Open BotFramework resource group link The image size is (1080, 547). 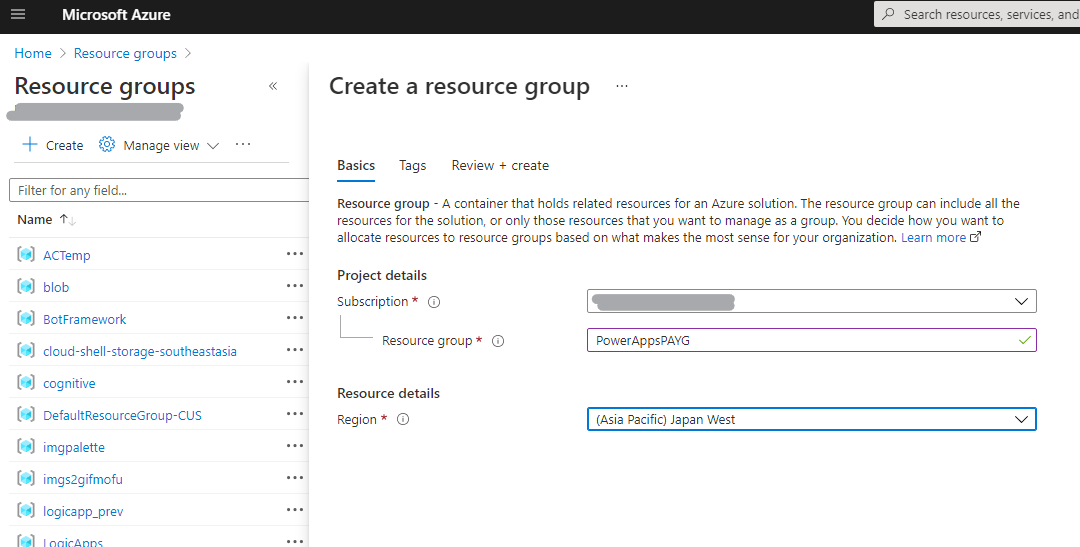[x=85, y=319]
